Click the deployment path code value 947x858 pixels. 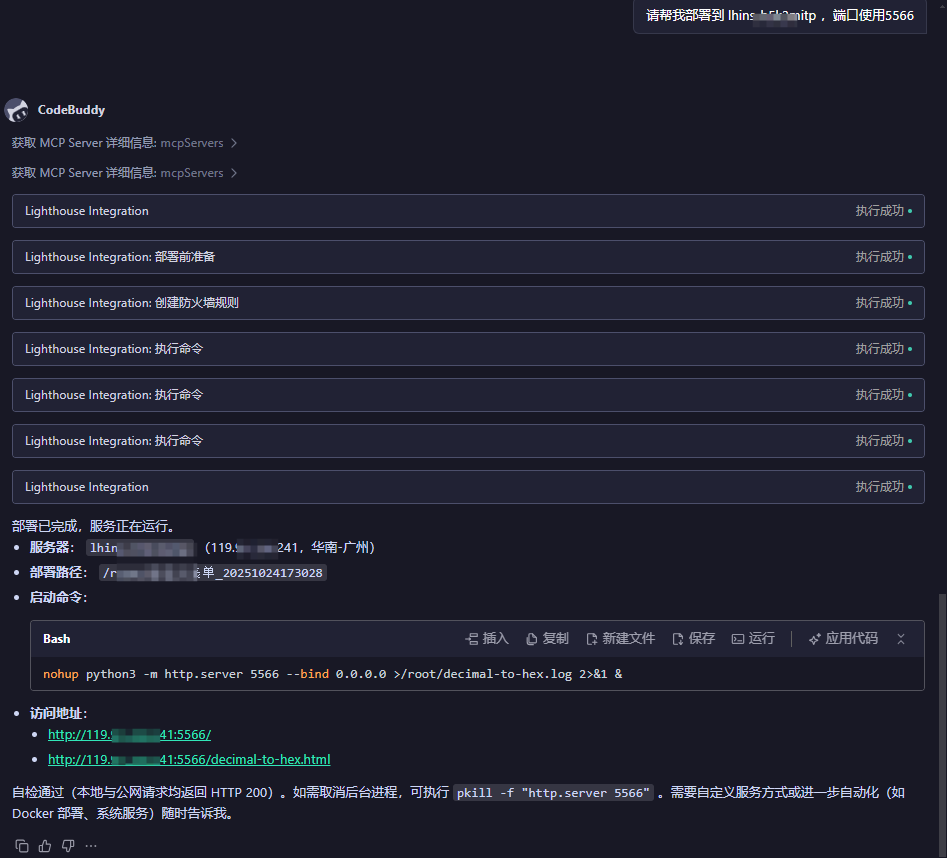tap(213, 573)
